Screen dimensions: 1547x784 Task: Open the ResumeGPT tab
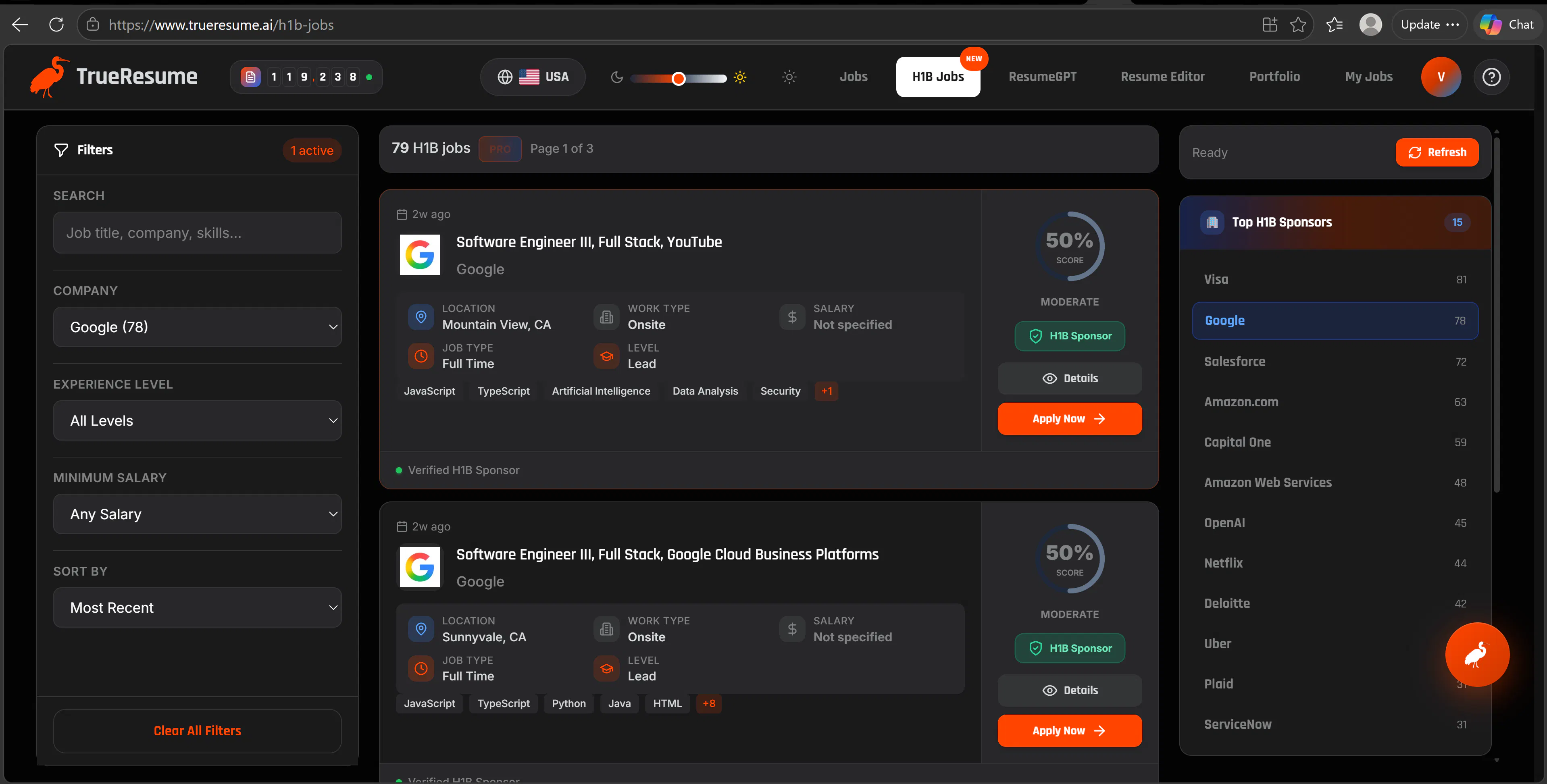tap(1043, 77)
